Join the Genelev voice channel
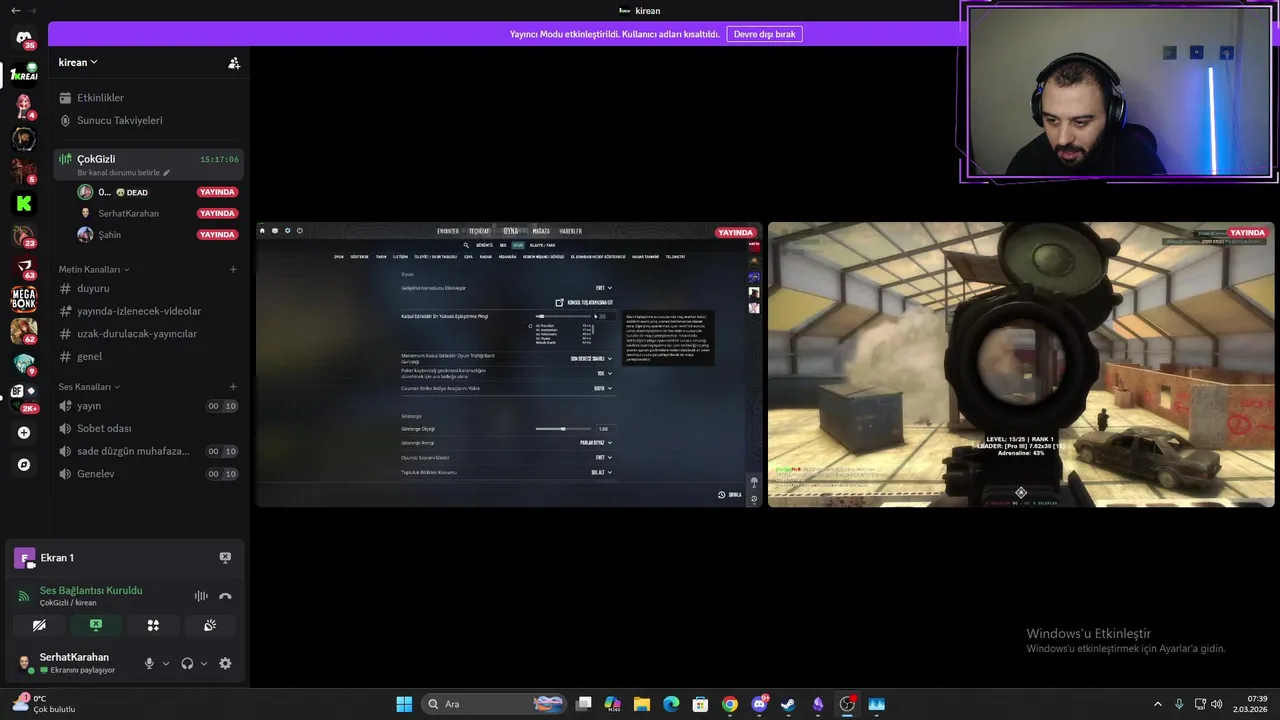 click(x=148, y=474)
